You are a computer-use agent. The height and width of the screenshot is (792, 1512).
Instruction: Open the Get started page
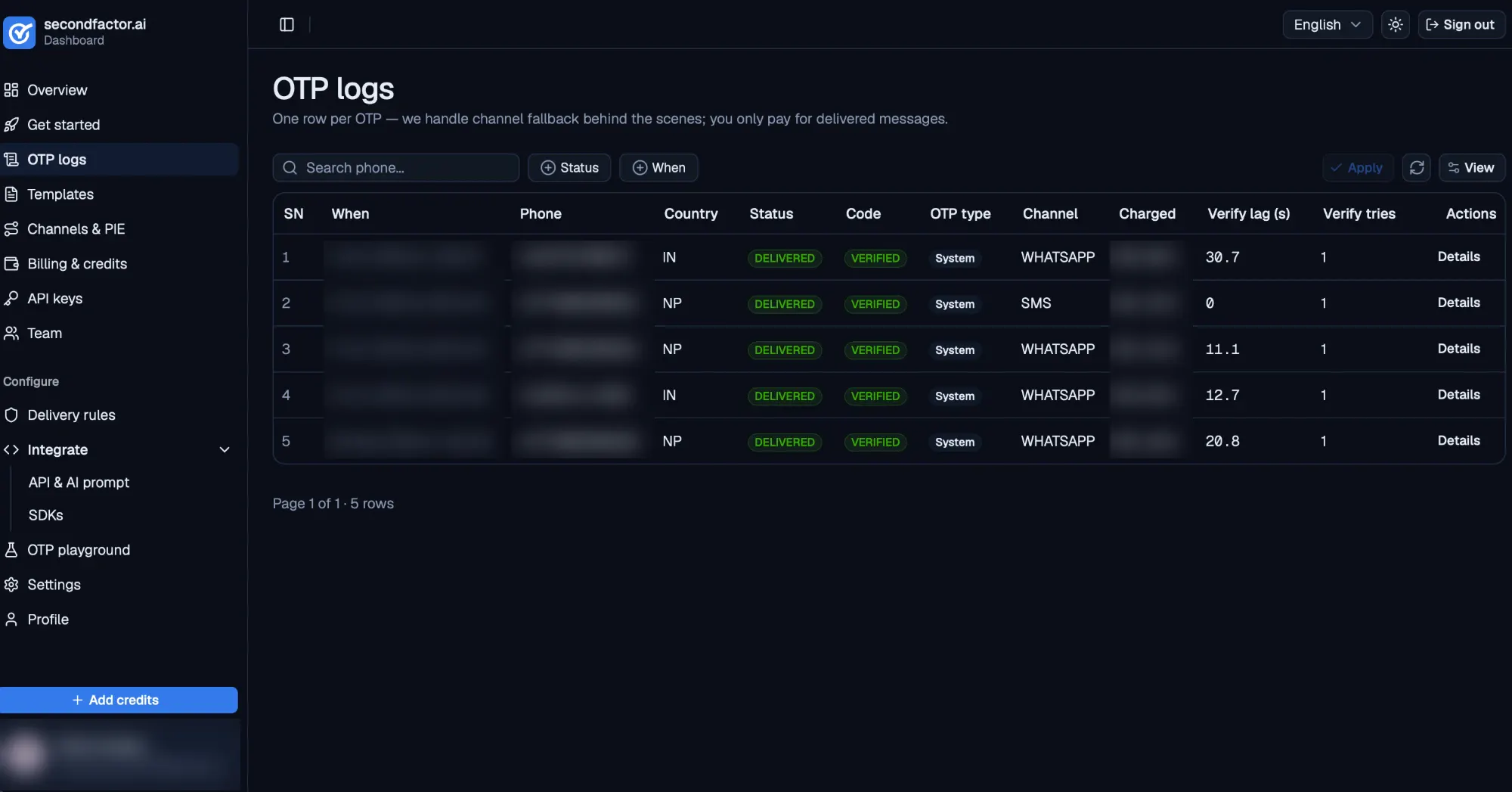coord(119,125)
